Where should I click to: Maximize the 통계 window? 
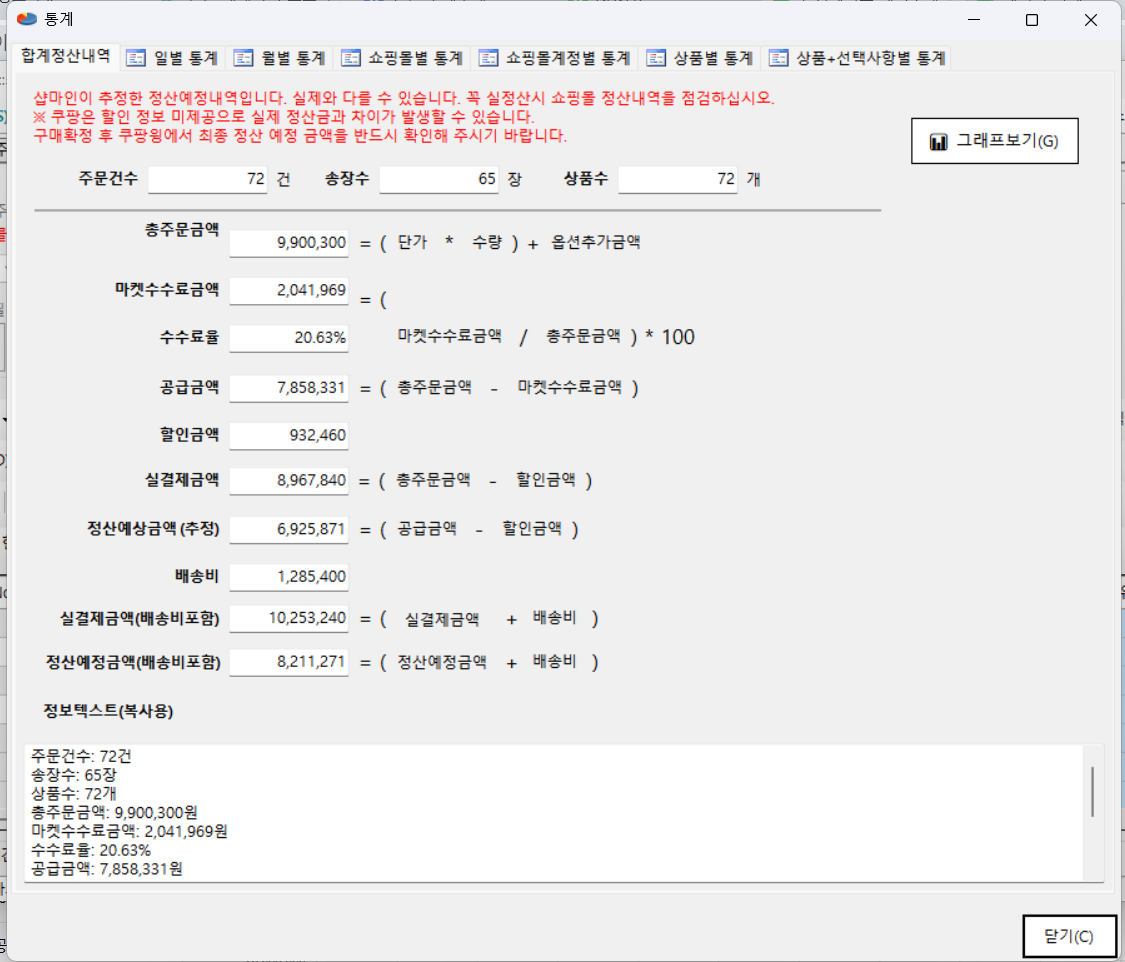1032,20
